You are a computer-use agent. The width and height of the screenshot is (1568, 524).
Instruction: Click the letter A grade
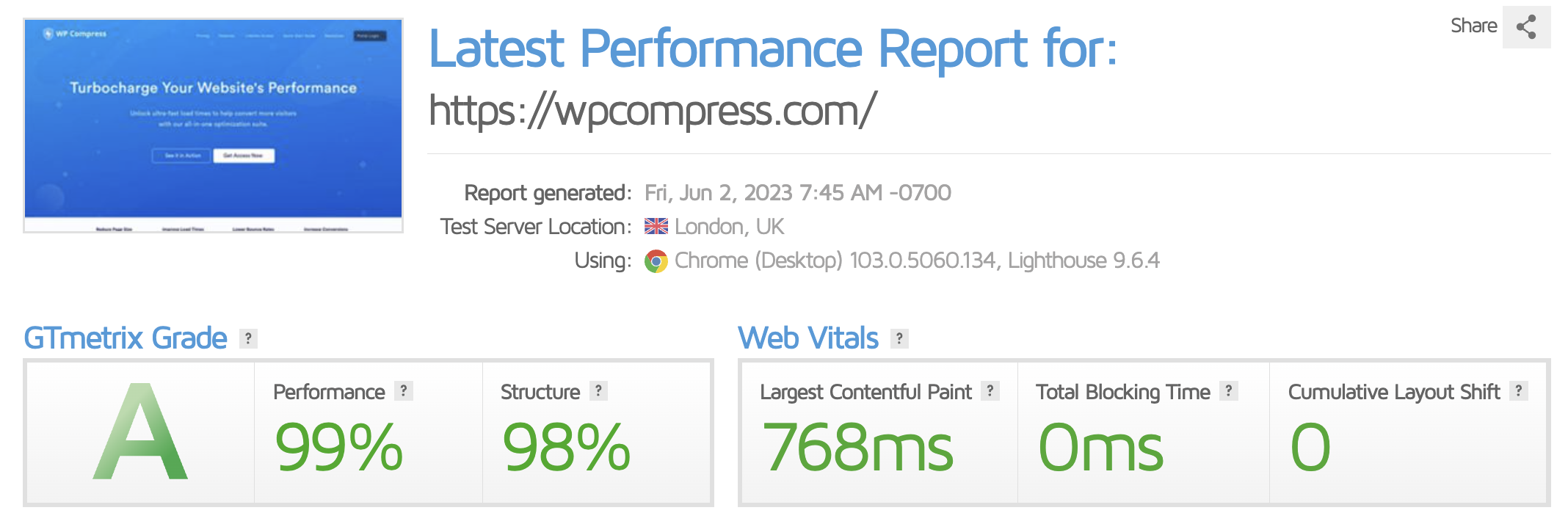(x=140, y=432)
